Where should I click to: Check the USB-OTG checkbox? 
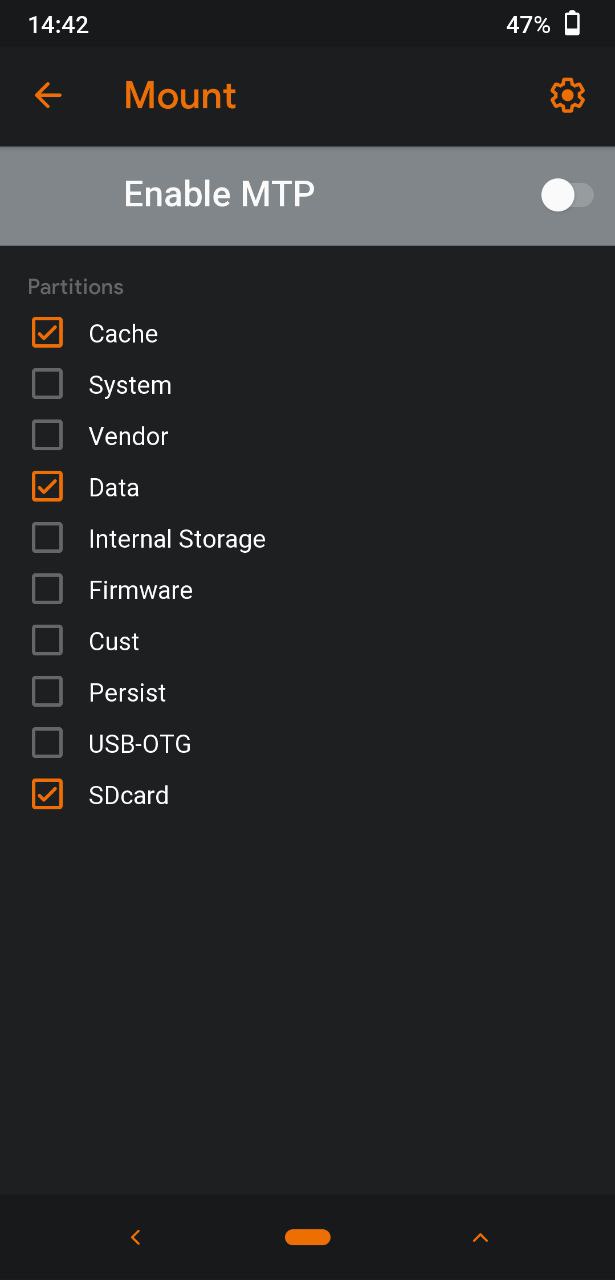pyautogui.click(x=47, y=743)
